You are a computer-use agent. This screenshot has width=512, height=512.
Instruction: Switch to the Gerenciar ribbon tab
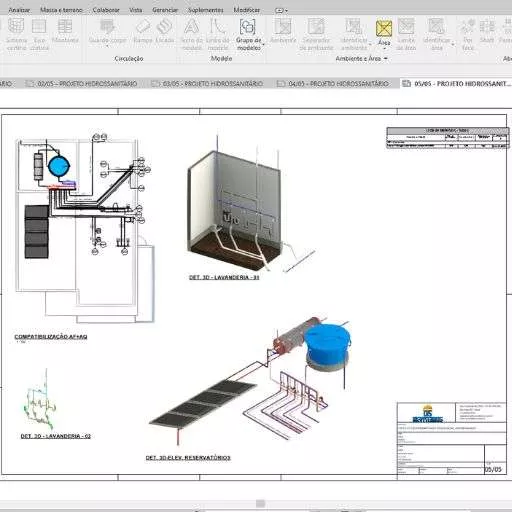point(165,10)
